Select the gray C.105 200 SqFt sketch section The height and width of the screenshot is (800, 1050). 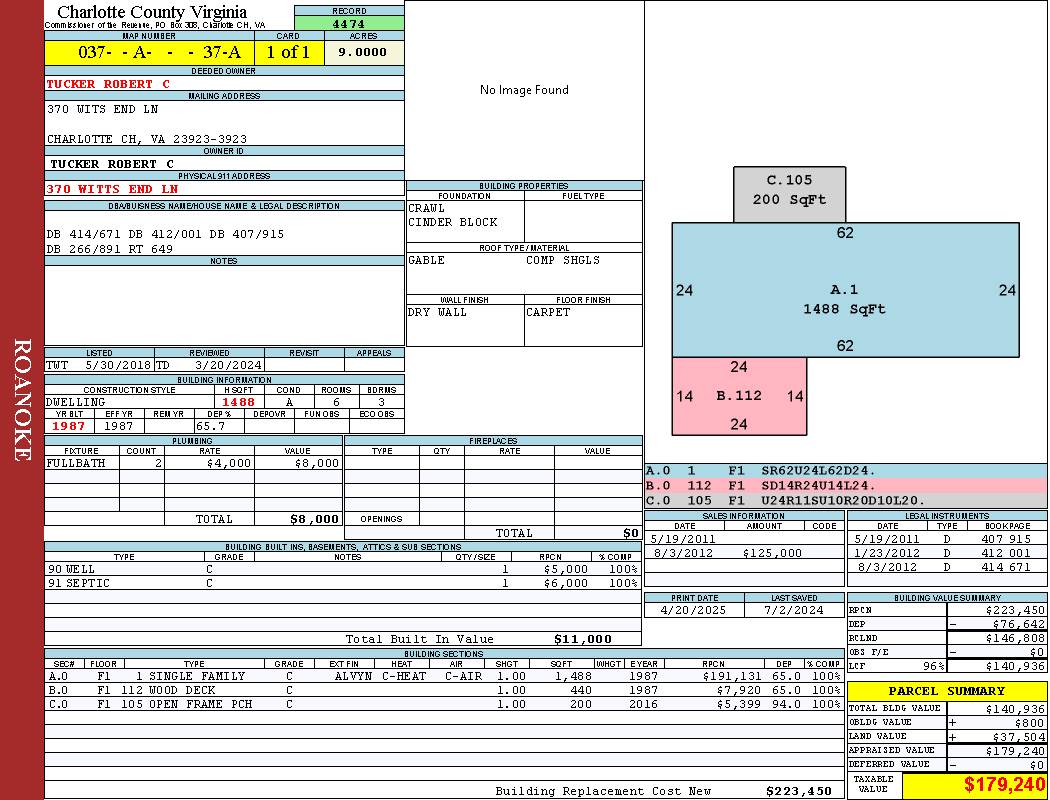click(789, 190)
